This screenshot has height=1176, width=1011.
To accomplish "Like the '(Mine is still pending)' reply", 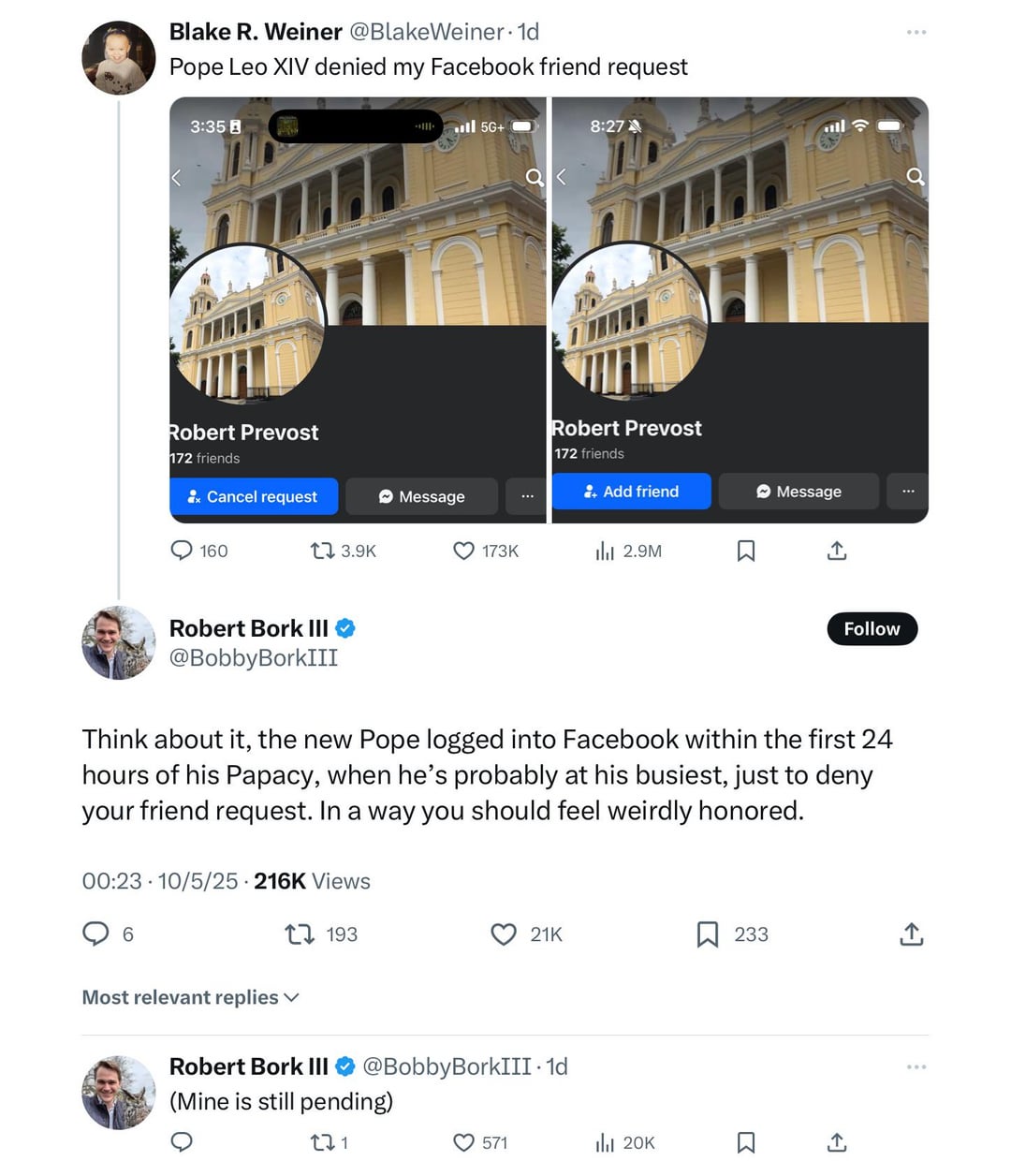I will coord(463,1142).
